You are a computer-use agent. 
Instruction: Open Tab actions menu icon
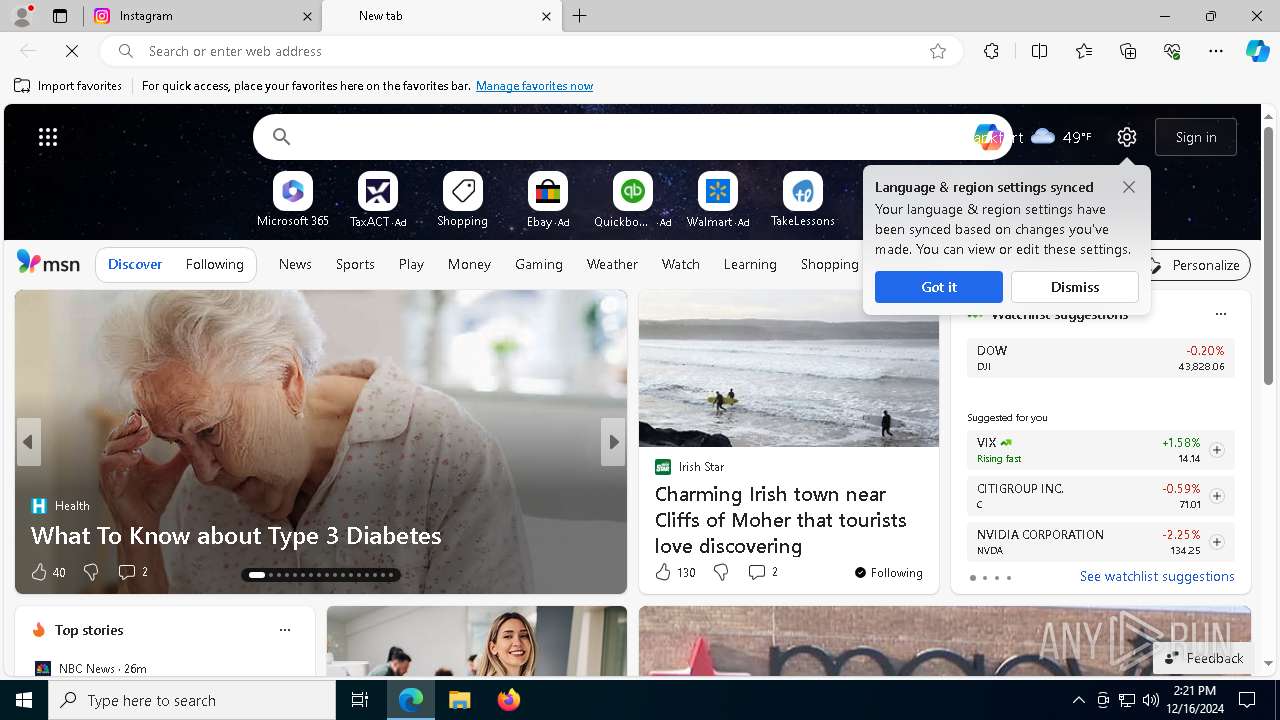60,16
